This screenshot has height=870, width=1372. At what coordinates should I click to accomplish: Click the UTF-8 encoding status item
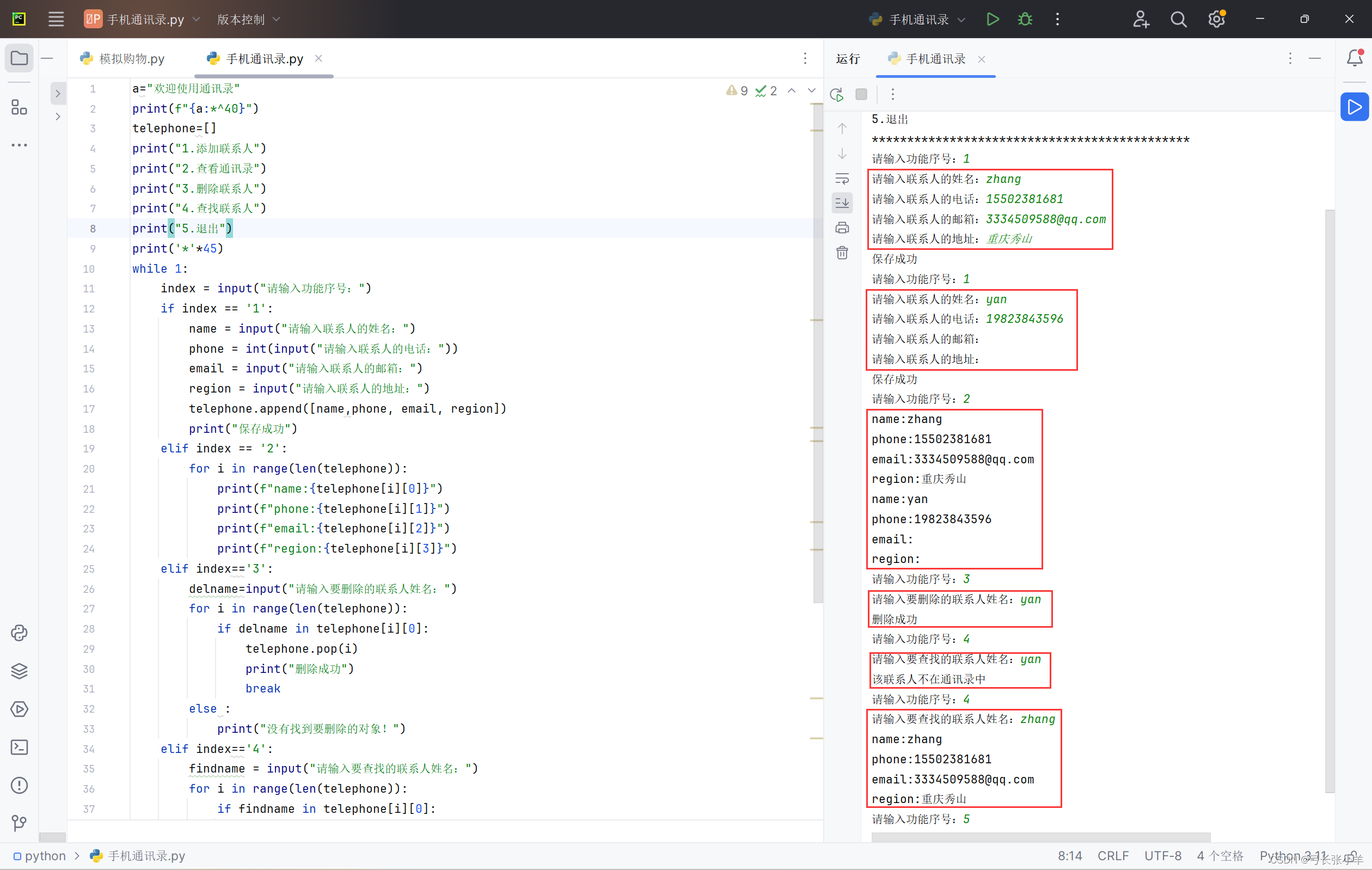[x=1162, y=855]
